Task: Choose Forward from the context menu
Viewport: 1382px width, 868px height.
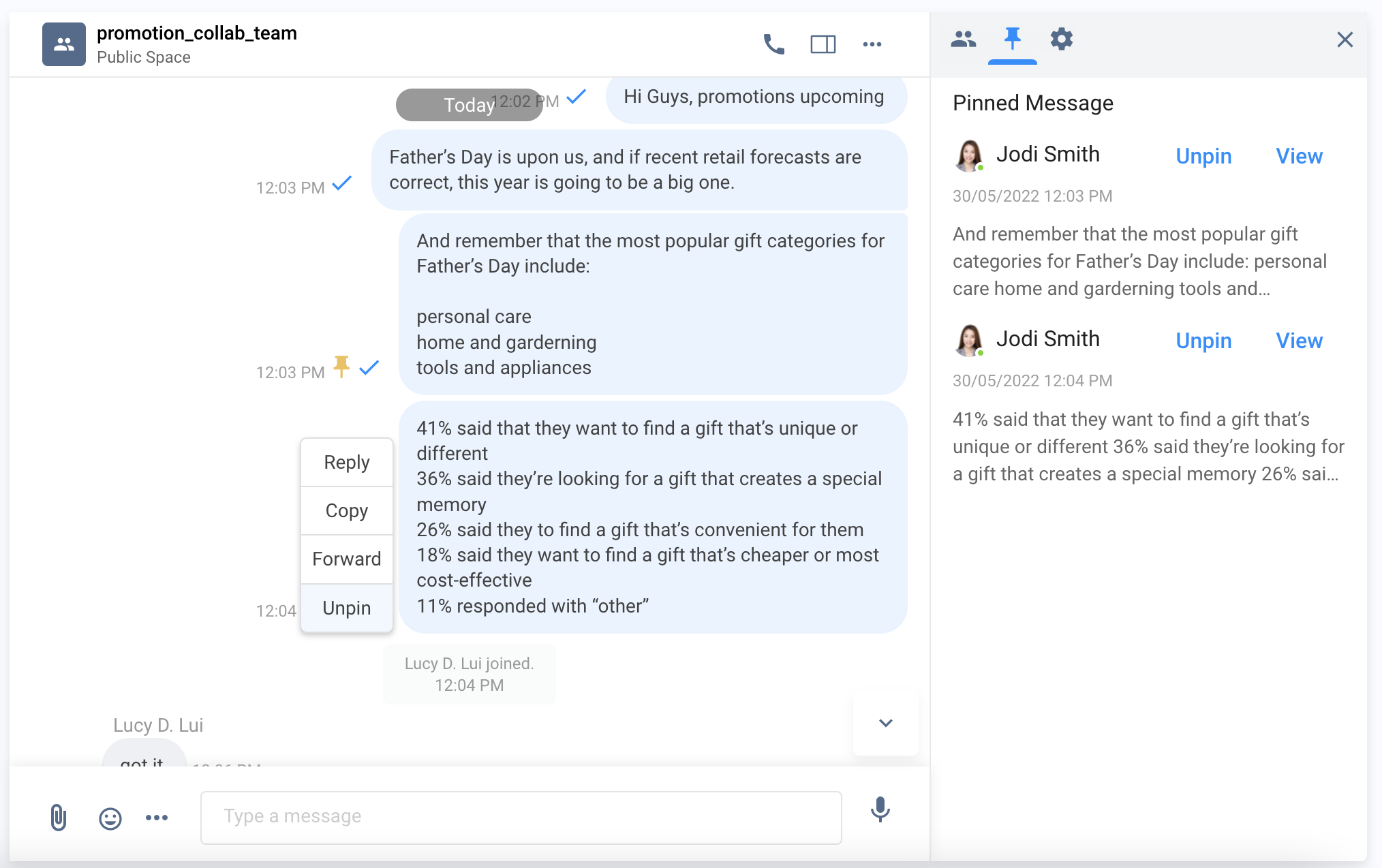Action: pyautogui.click(x=347, y=559)
